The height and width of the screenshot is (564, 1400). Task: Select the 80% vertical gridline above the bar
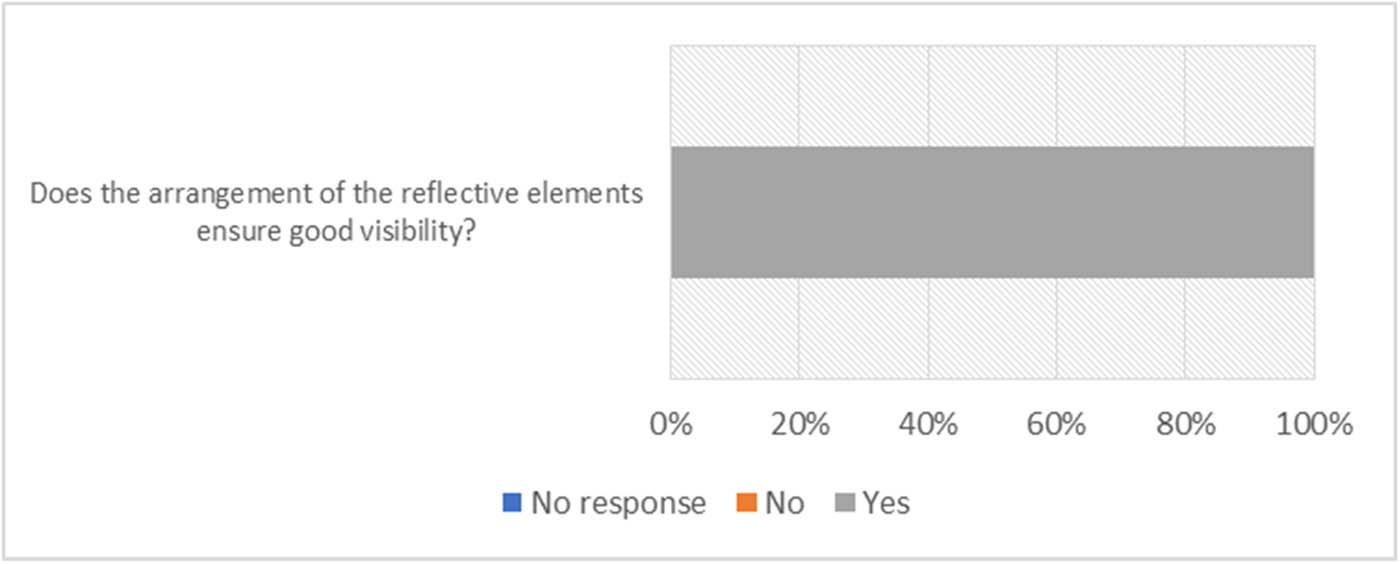pyautogui.click(x=1185, y=96)
